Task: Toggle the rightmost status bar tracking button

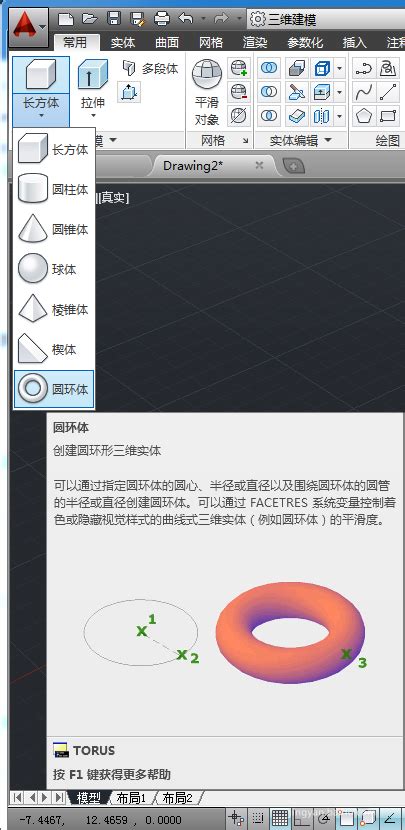Action: pyautogui.click(x=390, y=819)
